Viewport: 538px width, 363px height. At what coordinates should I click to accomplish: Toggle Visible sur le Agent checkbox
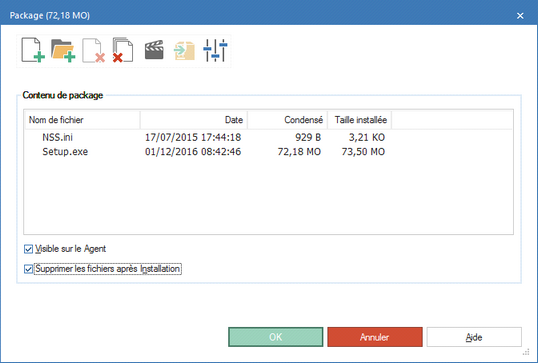[28, 249]
